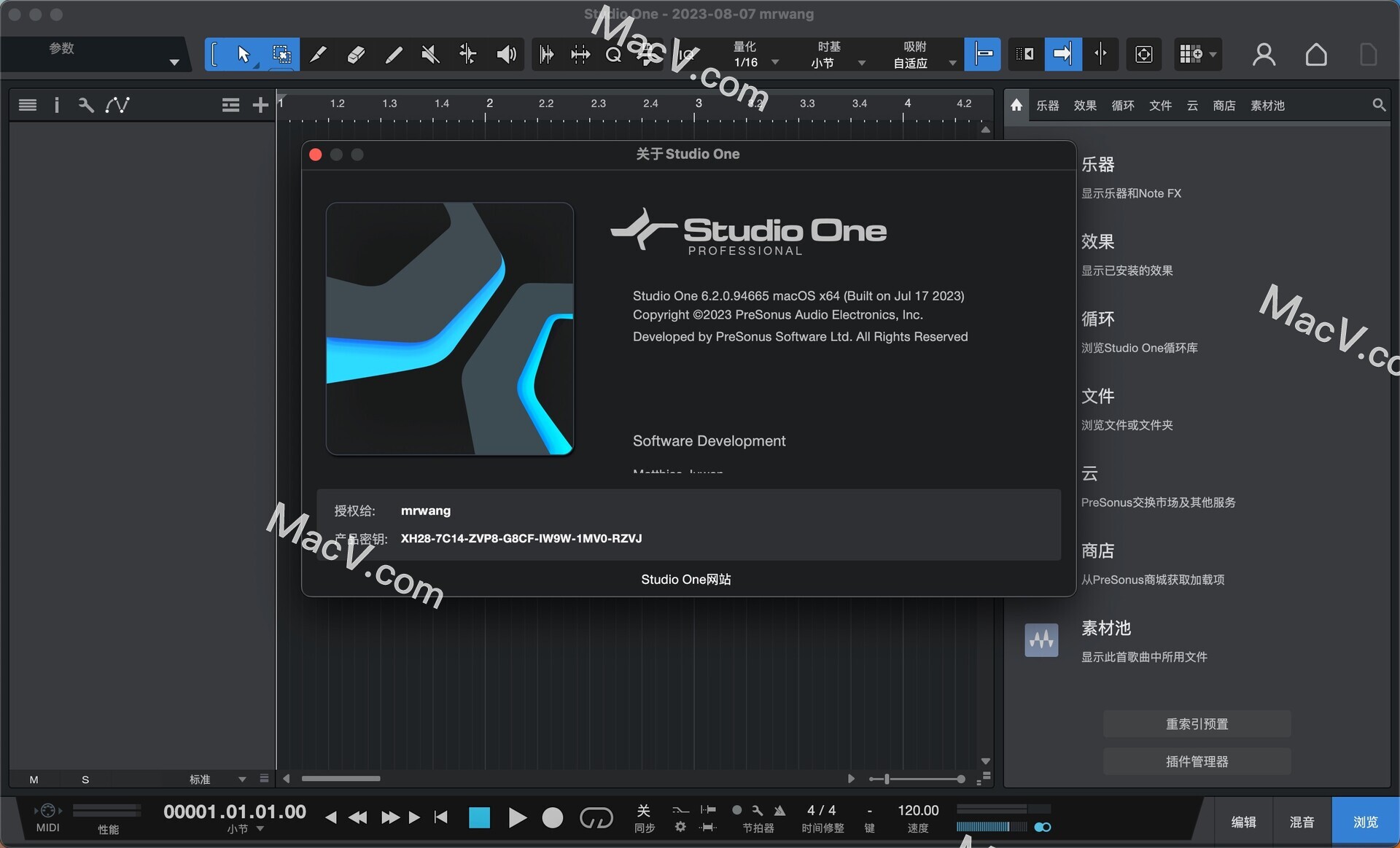This screenshot has height=848, width=1400.
Task: Toggle the metronome click icon
Action: pos(780,810)
